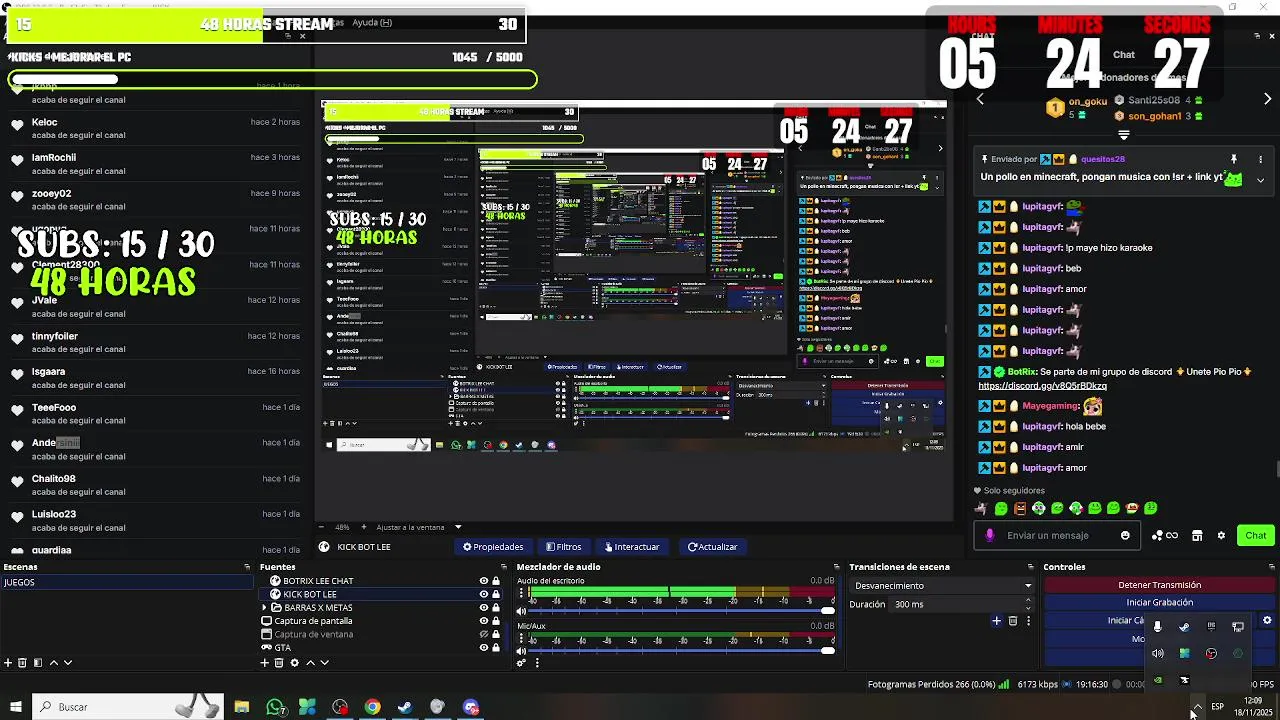Open Discord from the Windows taskbar
The width and height of the screenshot is (1280, 720).
click(x=471, y=707)
